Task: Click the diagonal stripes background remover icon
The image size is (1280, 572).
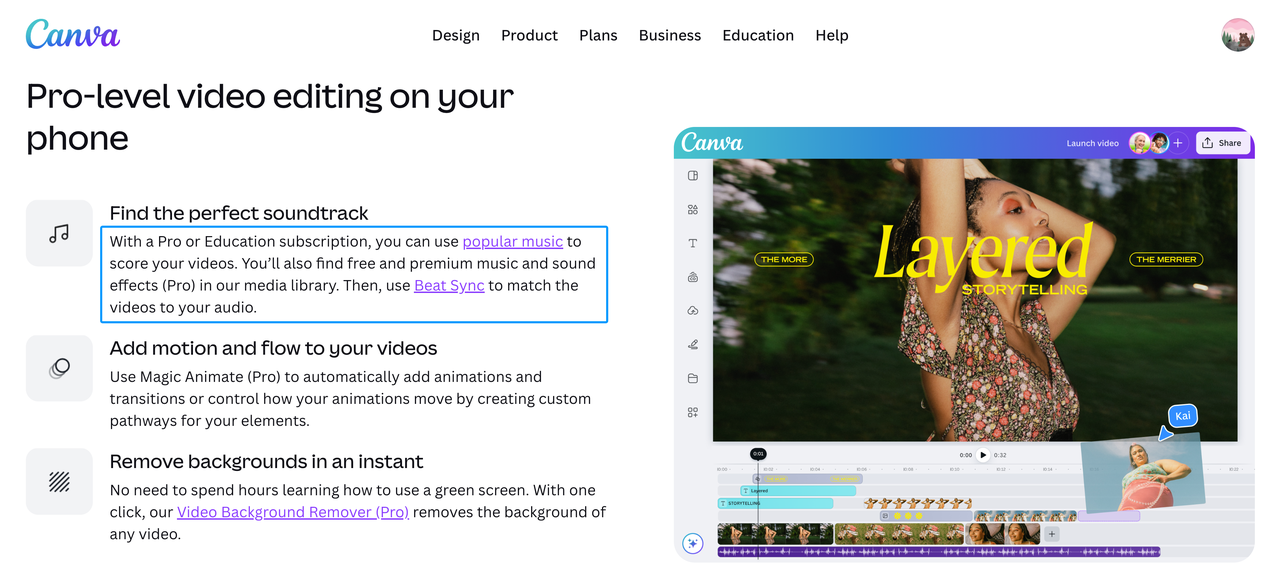Action: click(59, 481)
